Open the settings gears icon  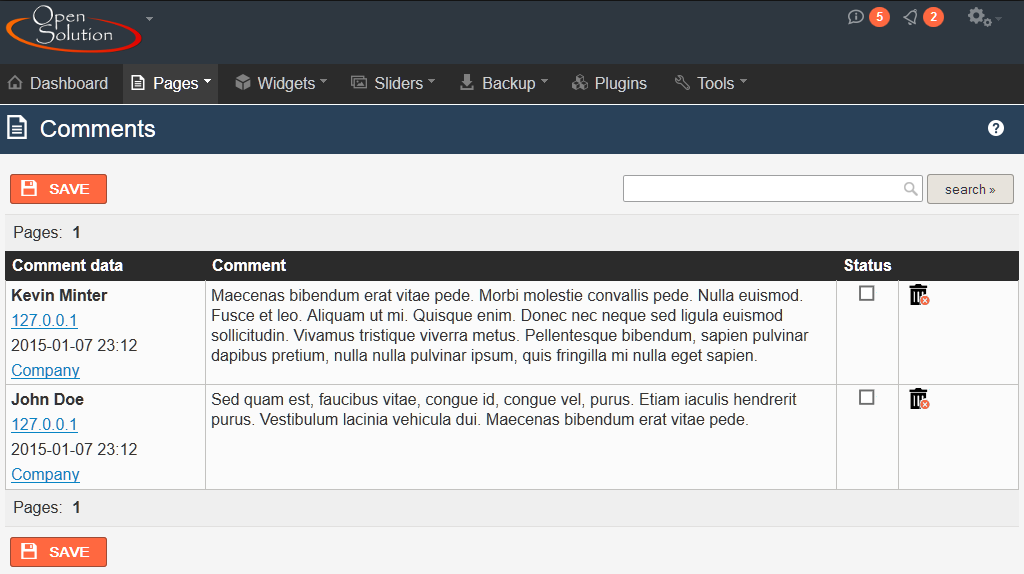(x=980, y=17)
